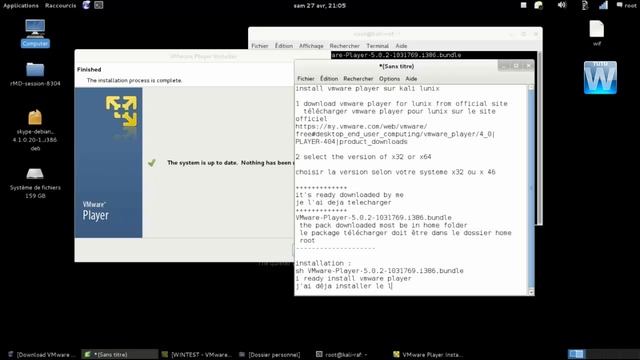
Task: Click the 'sh VMware-Player-5.0.2' command line
Action: click(379, 271)
